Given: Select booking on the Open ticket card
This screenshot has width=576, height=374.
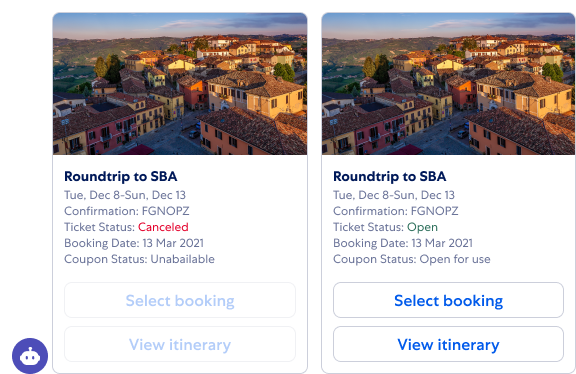Looking at the screenshot, I should 448,300.
